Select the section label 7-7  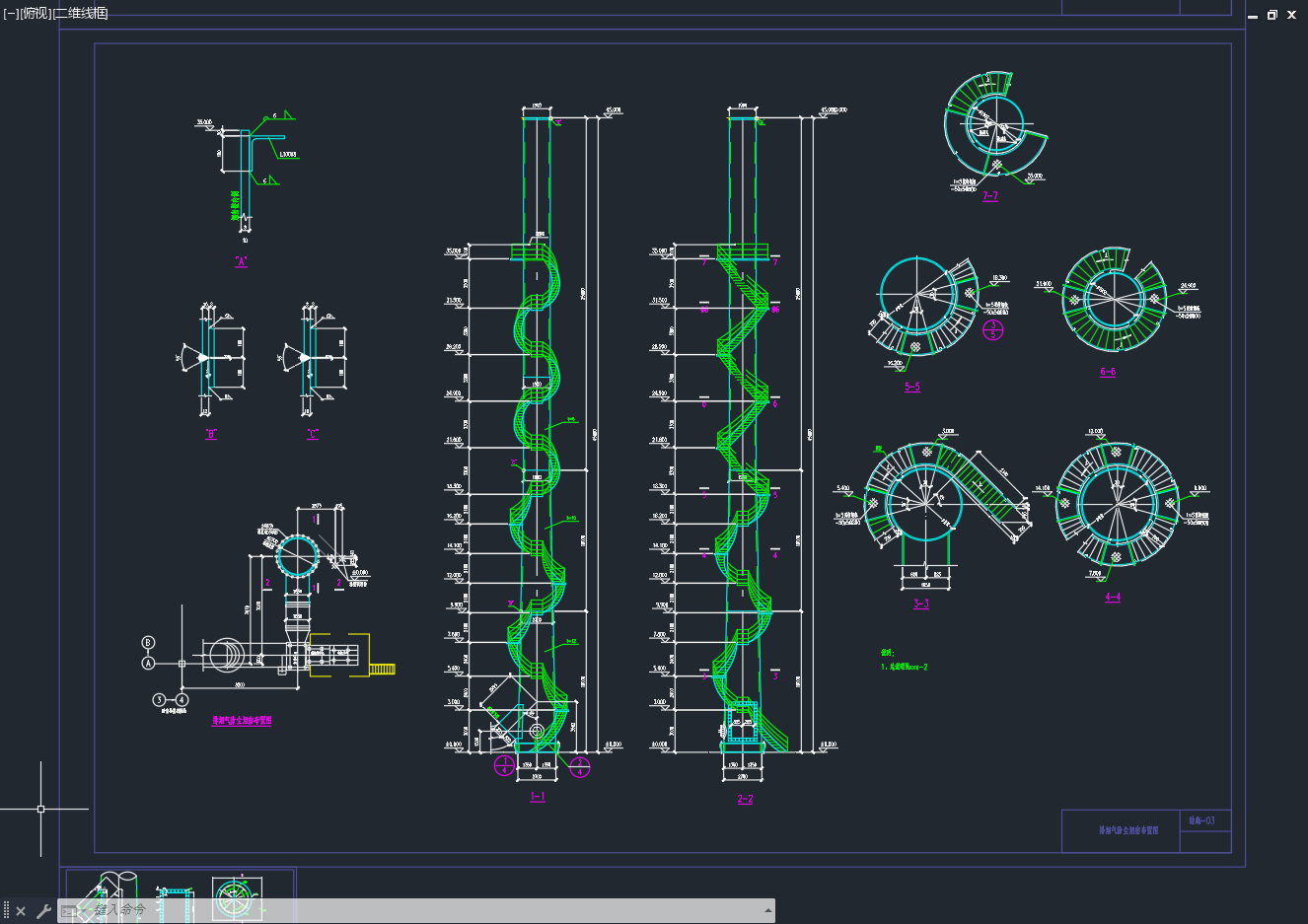tap(990, 196)
